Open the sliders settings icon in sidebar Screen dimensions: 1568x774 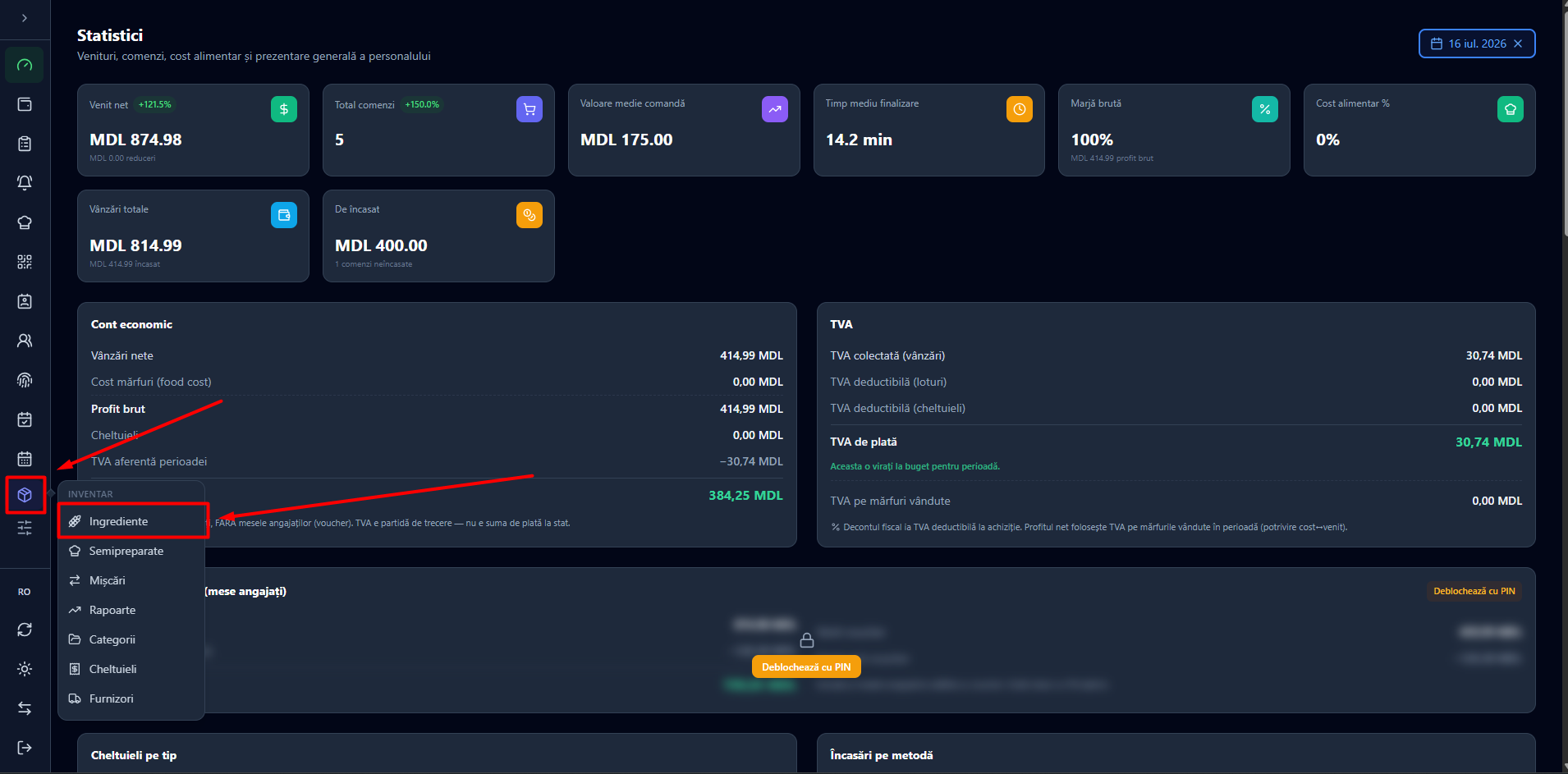25,528
